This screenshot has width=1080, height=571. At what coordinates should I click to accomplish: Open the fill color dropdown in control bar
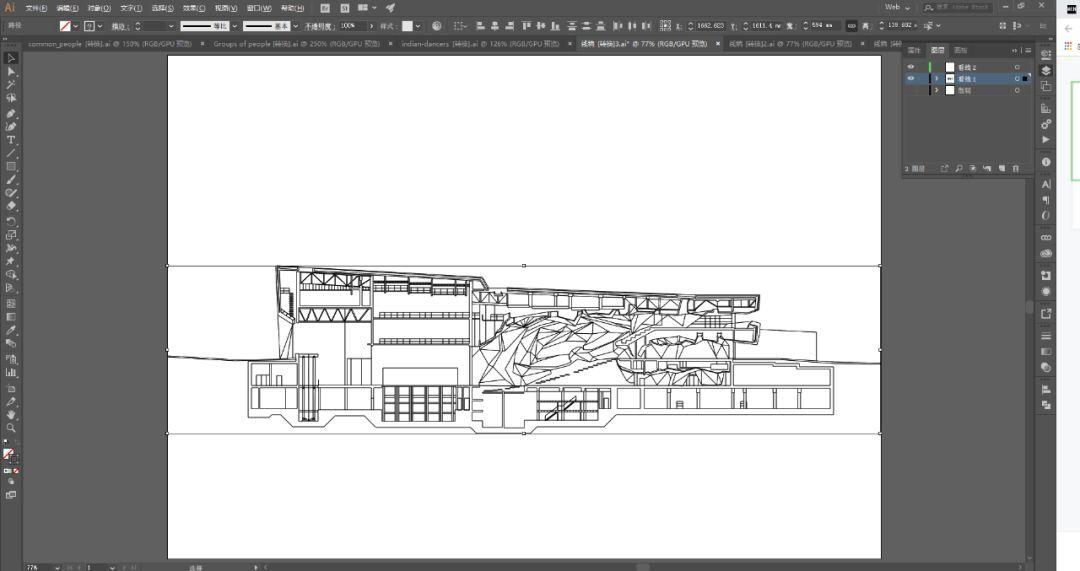(x=75, y=25)
